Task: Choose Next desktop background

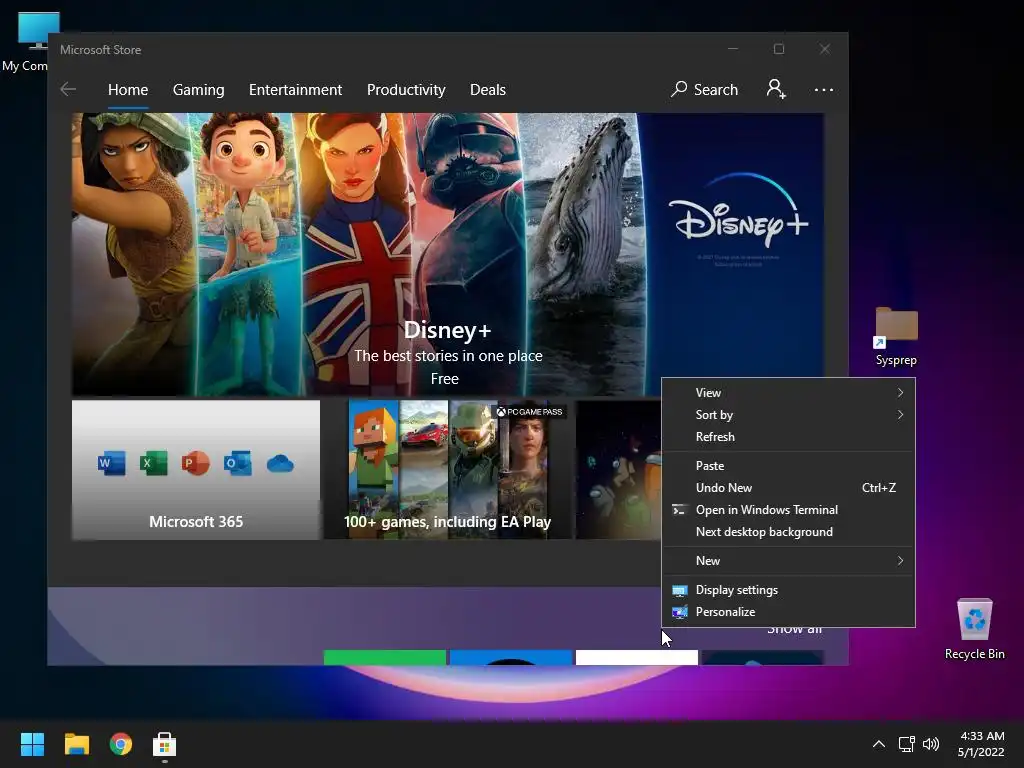Action: click(x=788, y=532)
